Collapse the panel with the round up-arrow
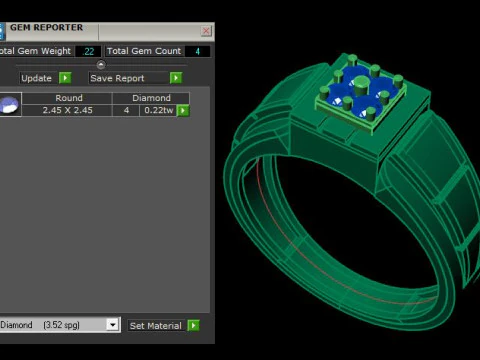 (101, 64)
